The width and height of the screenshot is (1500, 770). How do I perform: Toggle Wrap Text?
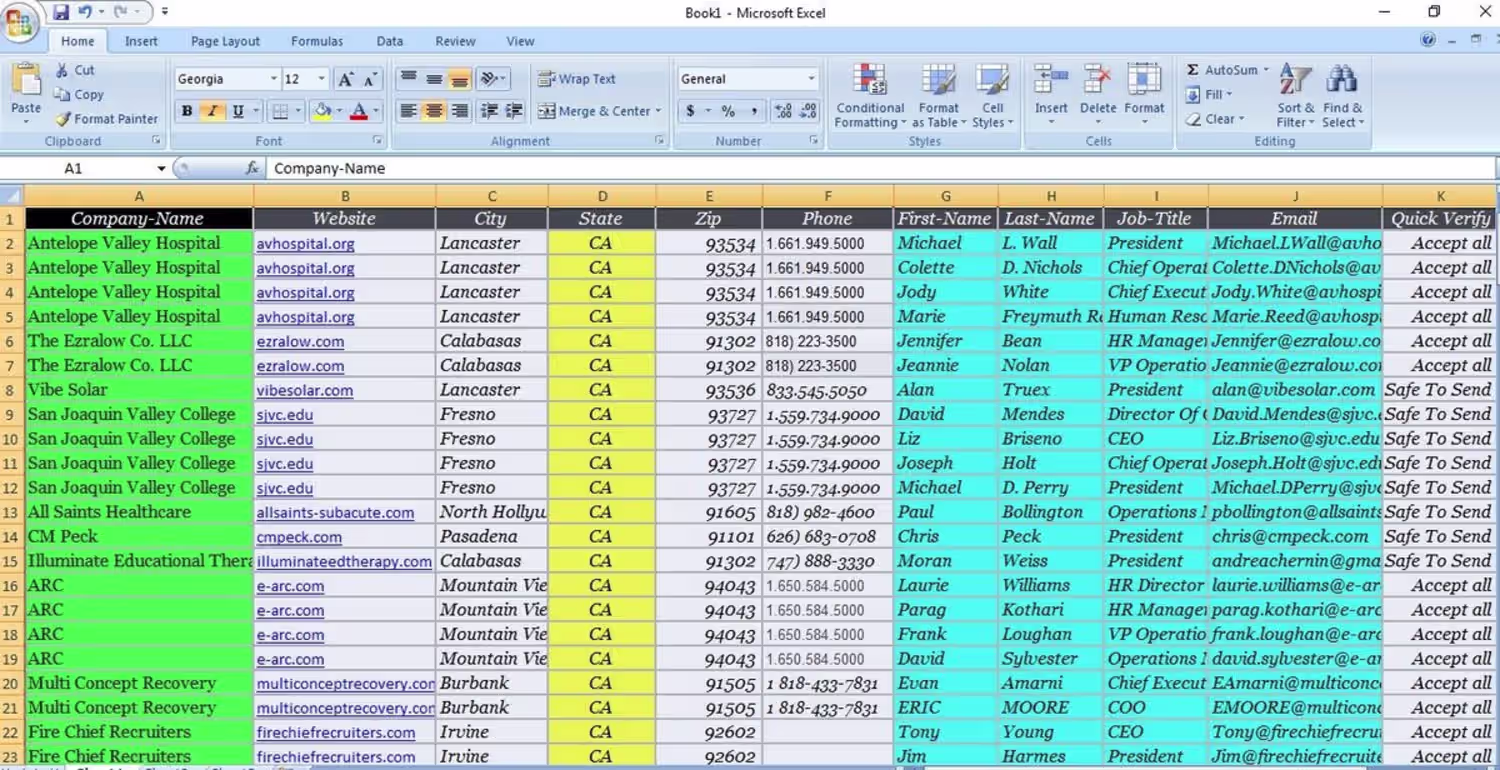tap(577, 79)
